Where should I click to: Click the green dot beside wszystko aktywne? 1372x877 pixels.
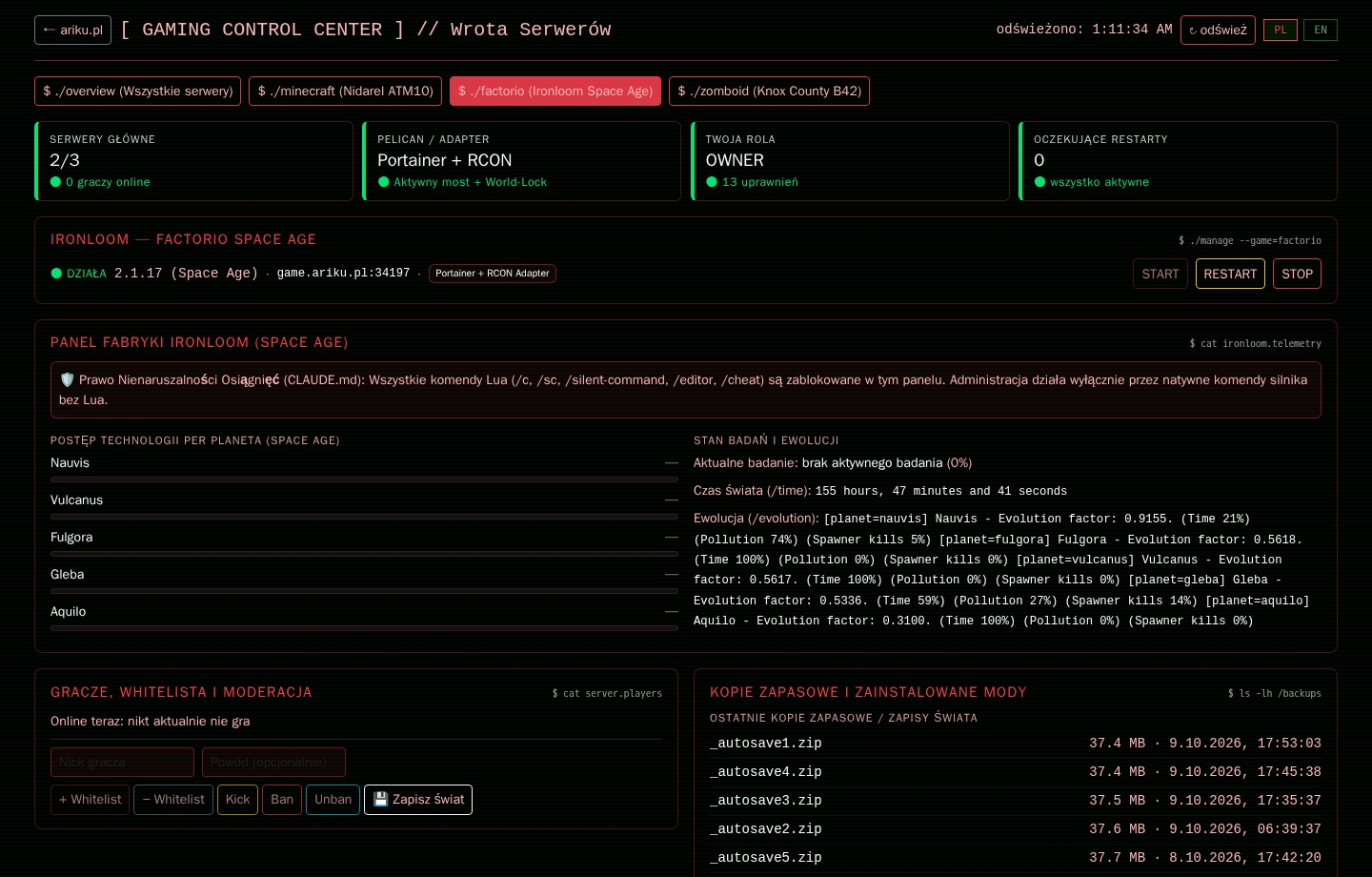1040,182
